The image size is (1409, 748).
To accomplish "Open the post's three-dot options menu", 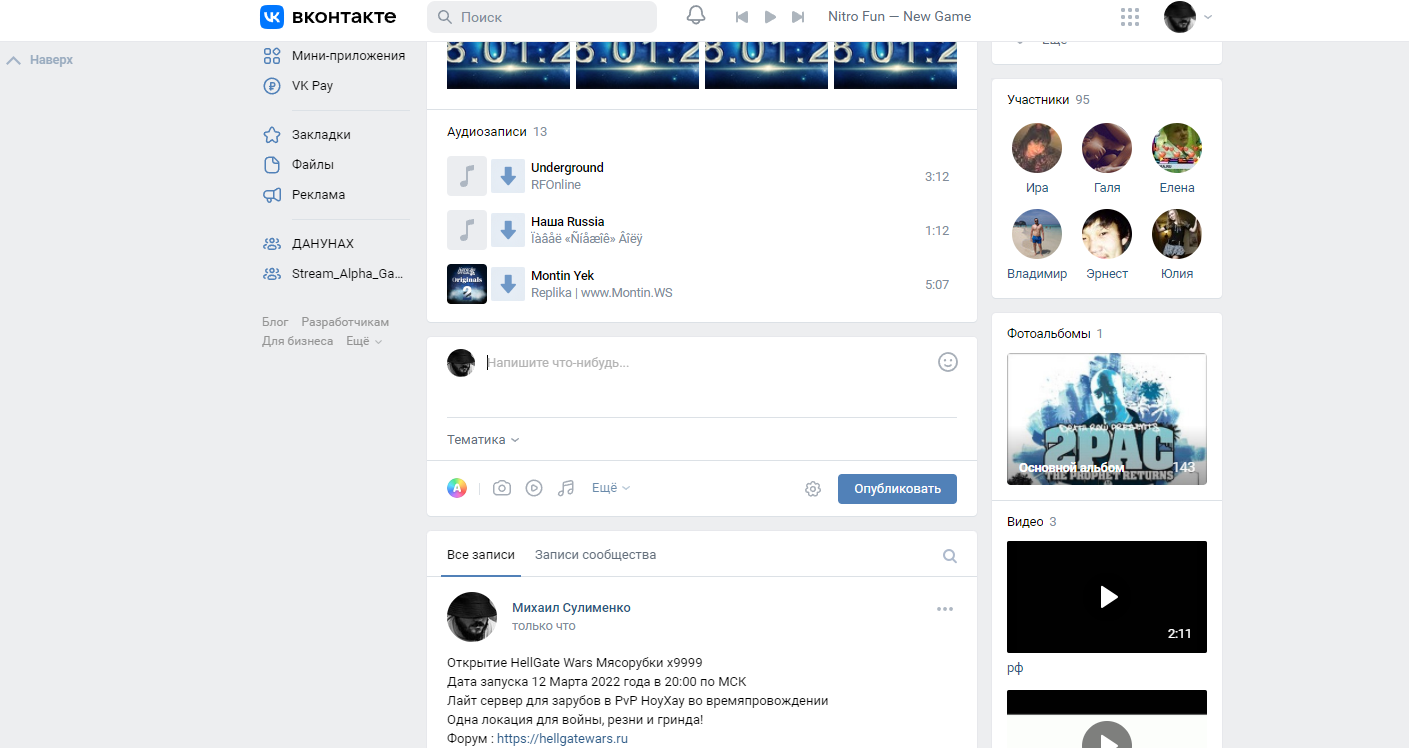I will click(945, 609).
